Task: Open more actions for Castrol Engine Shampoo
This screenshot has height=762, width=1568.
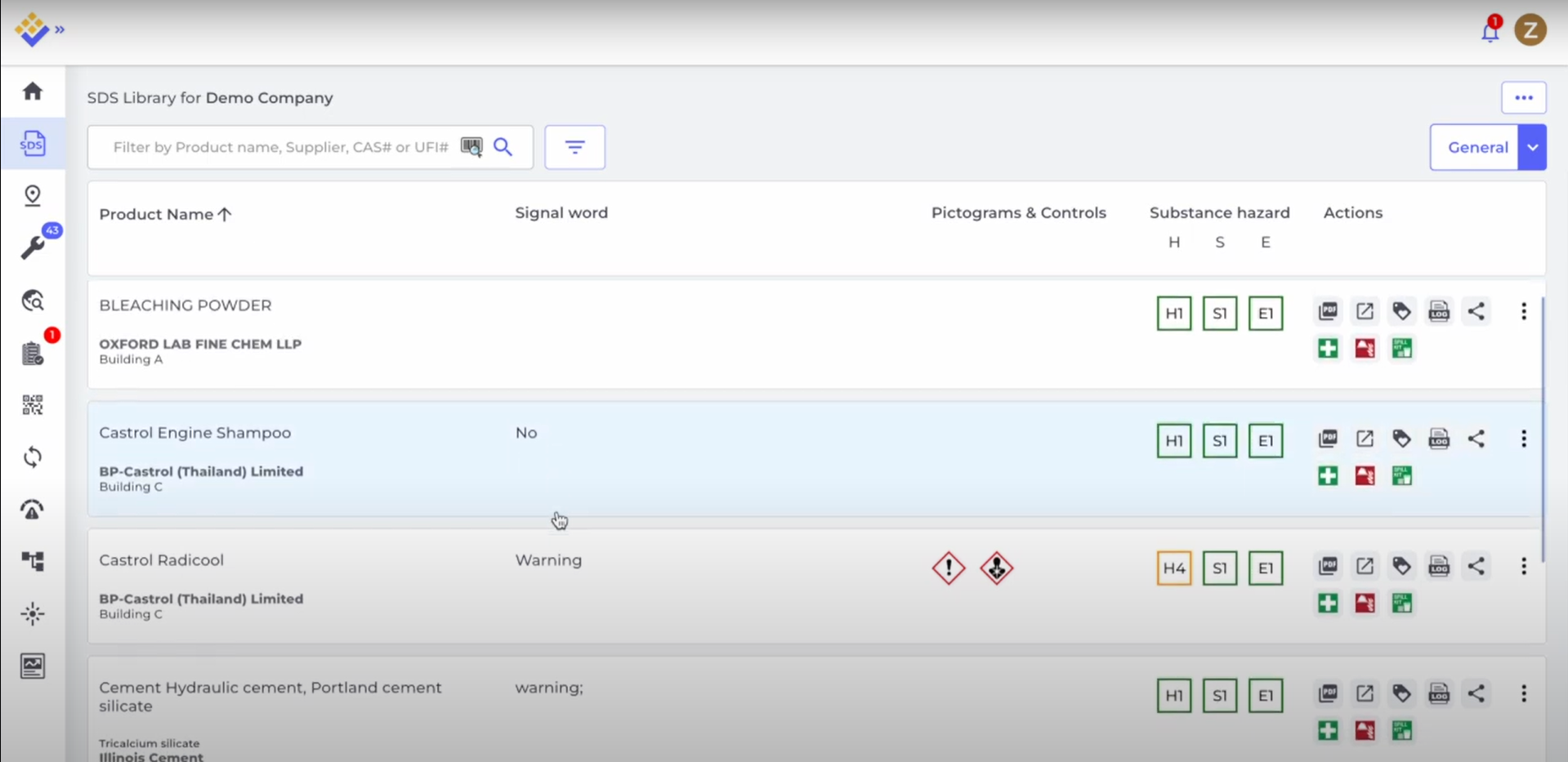Action: (1524, 439)
